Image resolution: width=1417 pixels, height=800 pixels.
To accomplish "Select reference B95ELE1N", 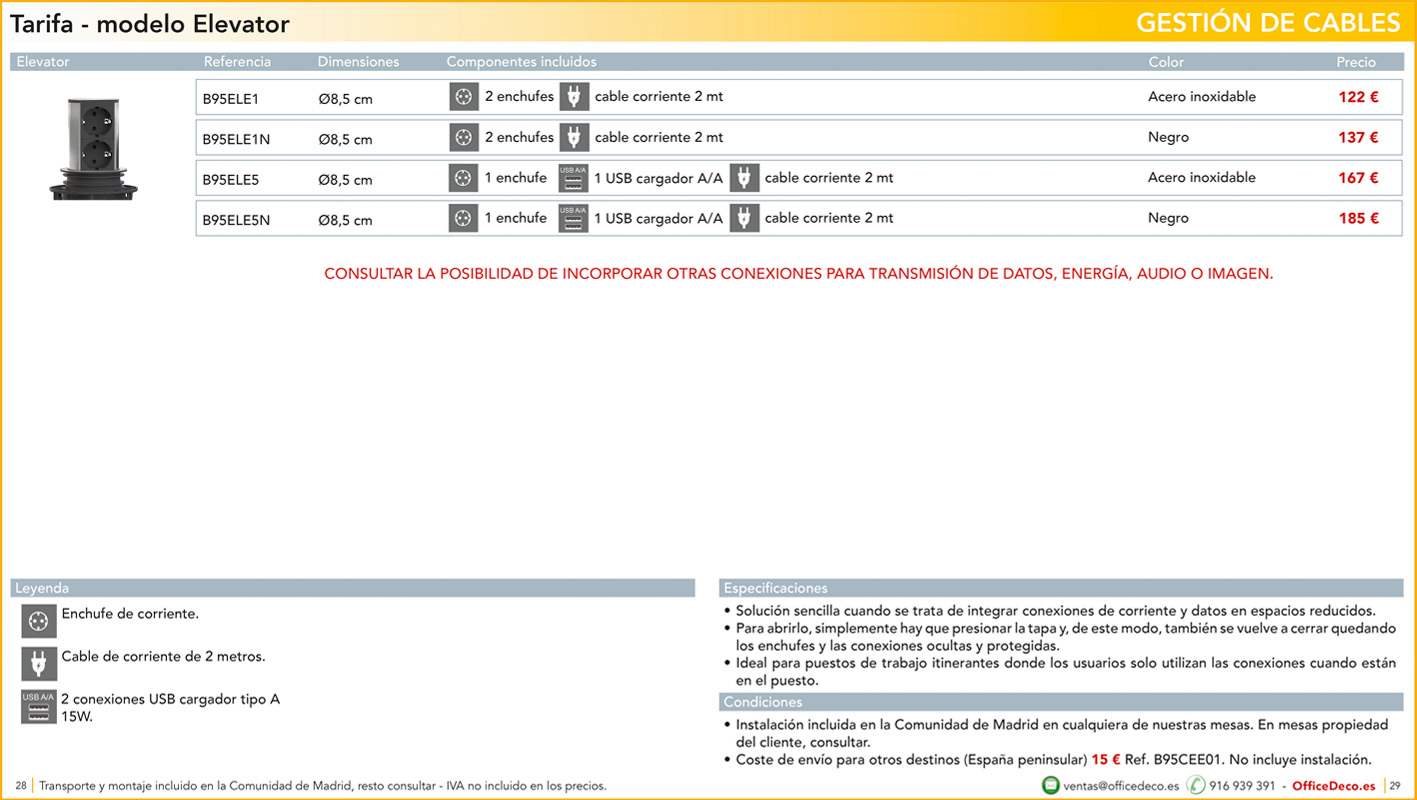I will 236,139.
